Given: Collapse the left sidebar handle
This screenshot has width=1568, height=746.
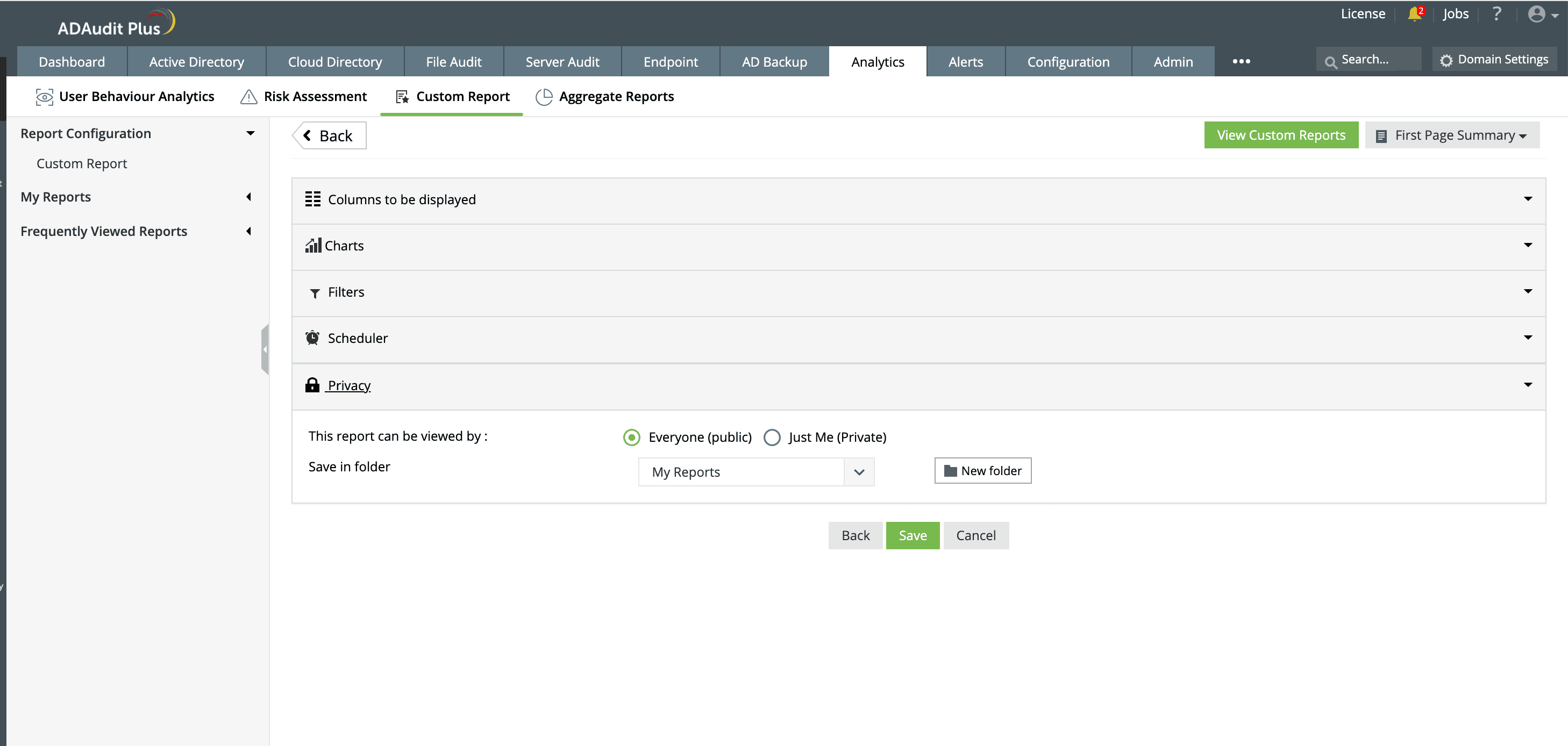Looking at the screenshot, I should [x=265, y=349].
